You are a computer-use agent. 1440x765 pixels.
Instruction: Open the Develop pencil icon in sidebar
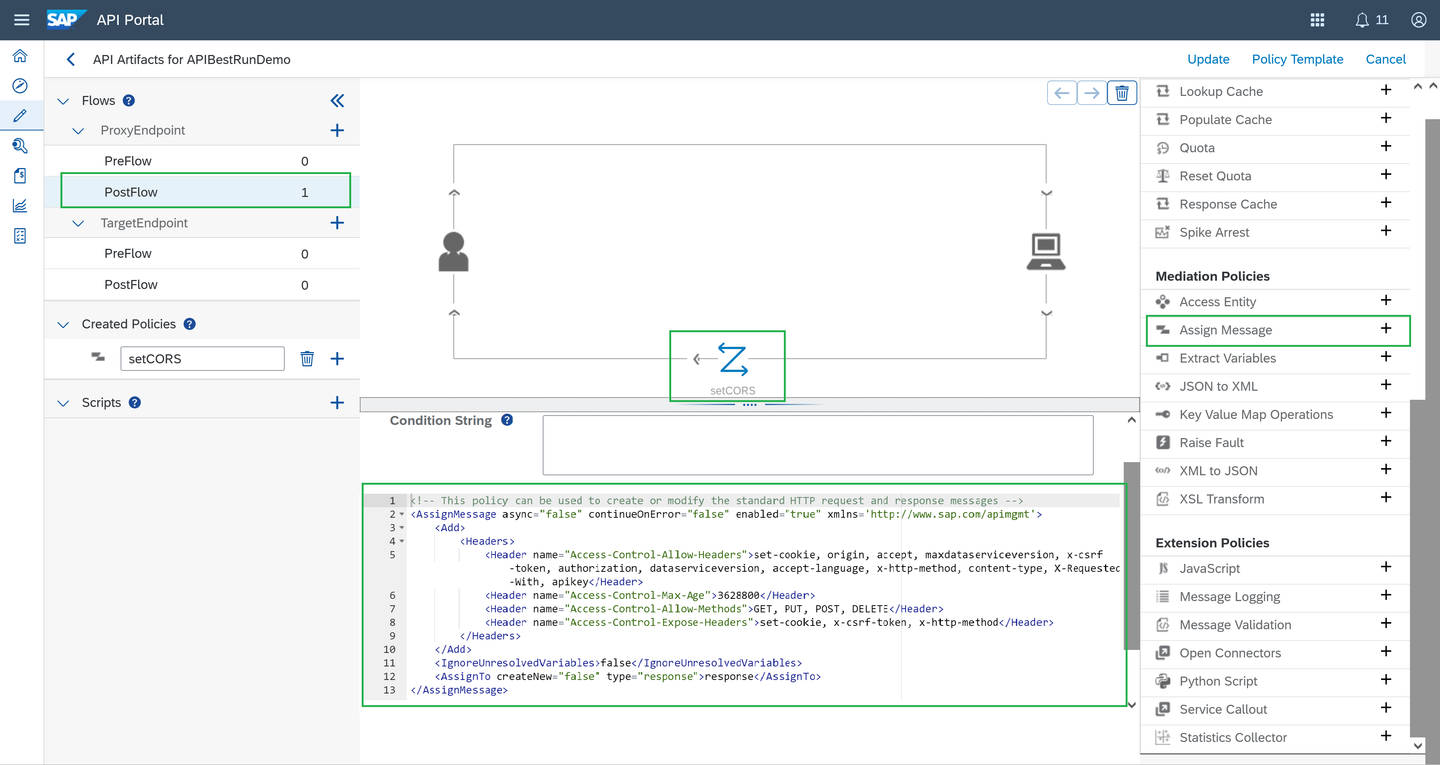click(x=20, y=116)
